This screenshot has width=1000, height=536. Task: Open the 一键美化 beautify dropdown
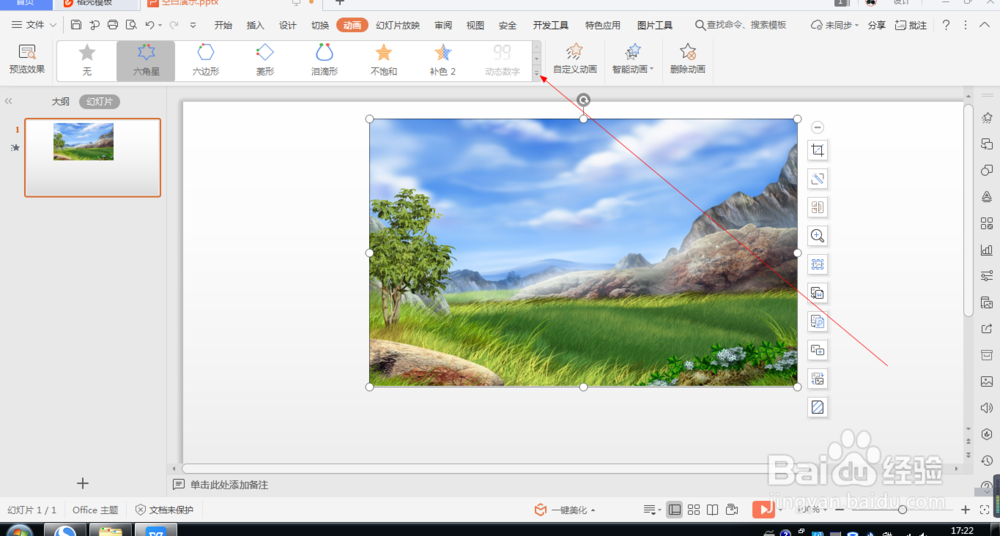click(565, 510)
